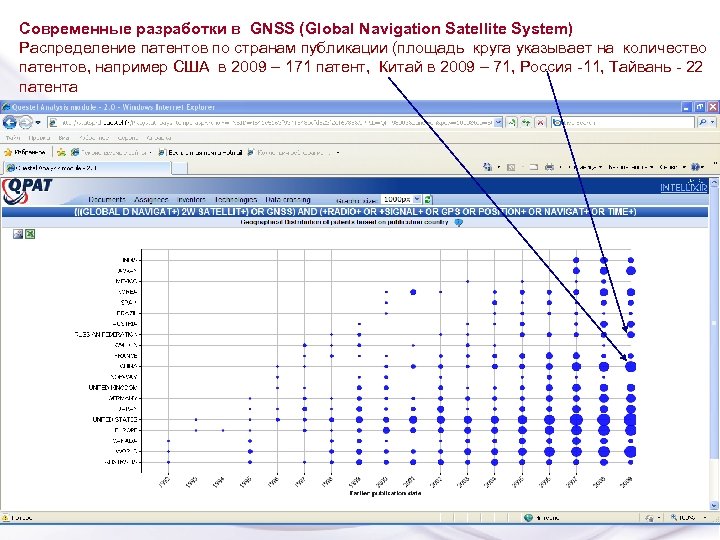Open the third item in the browser menu bar

[x=64, y=138]
